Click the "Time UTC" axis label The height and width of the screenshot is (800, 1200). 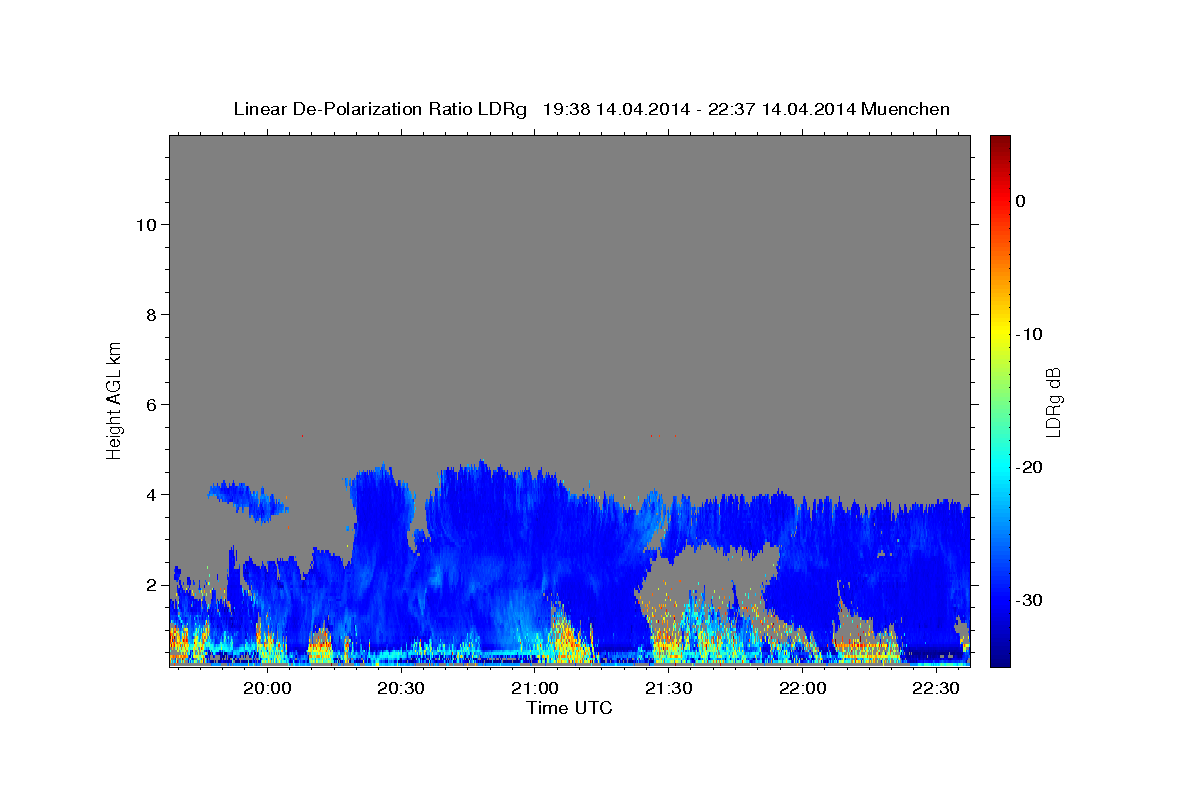pos(569,708)
